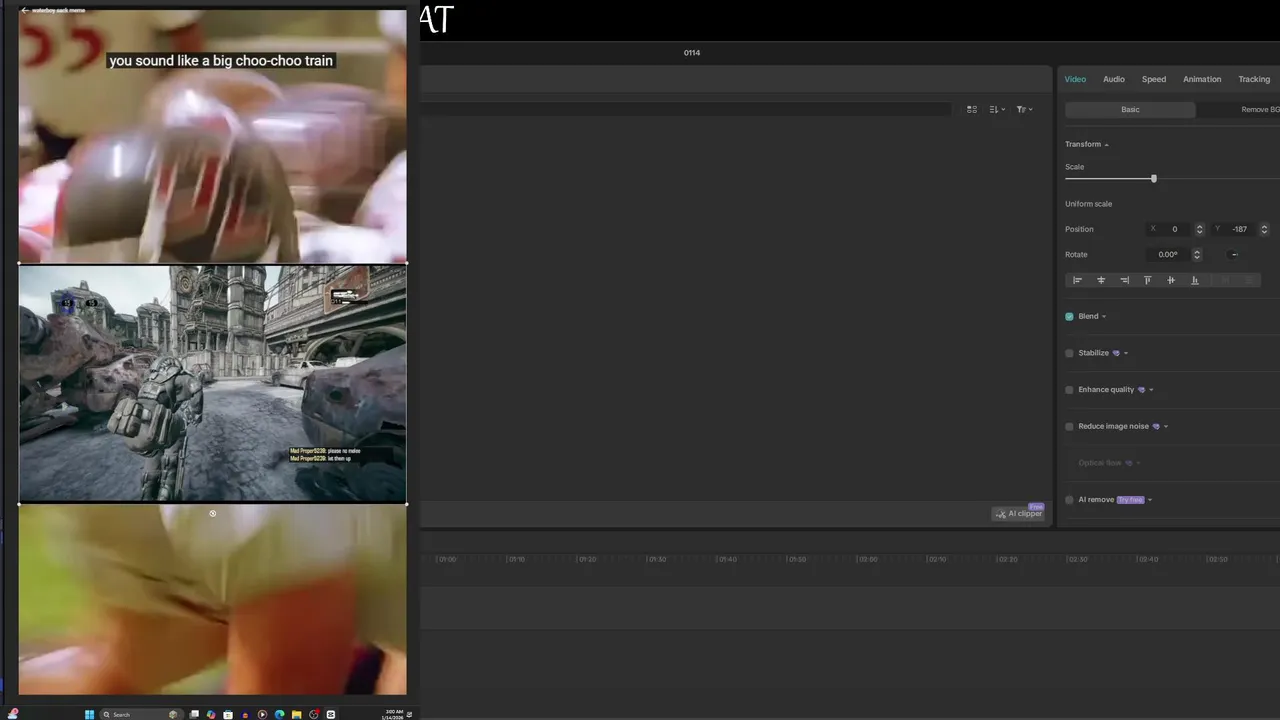The height and width of the screenshot is (720, 1280).
Task: Open the media player taskbar icon
Action: pyautogui.click(x=262, y=714)
